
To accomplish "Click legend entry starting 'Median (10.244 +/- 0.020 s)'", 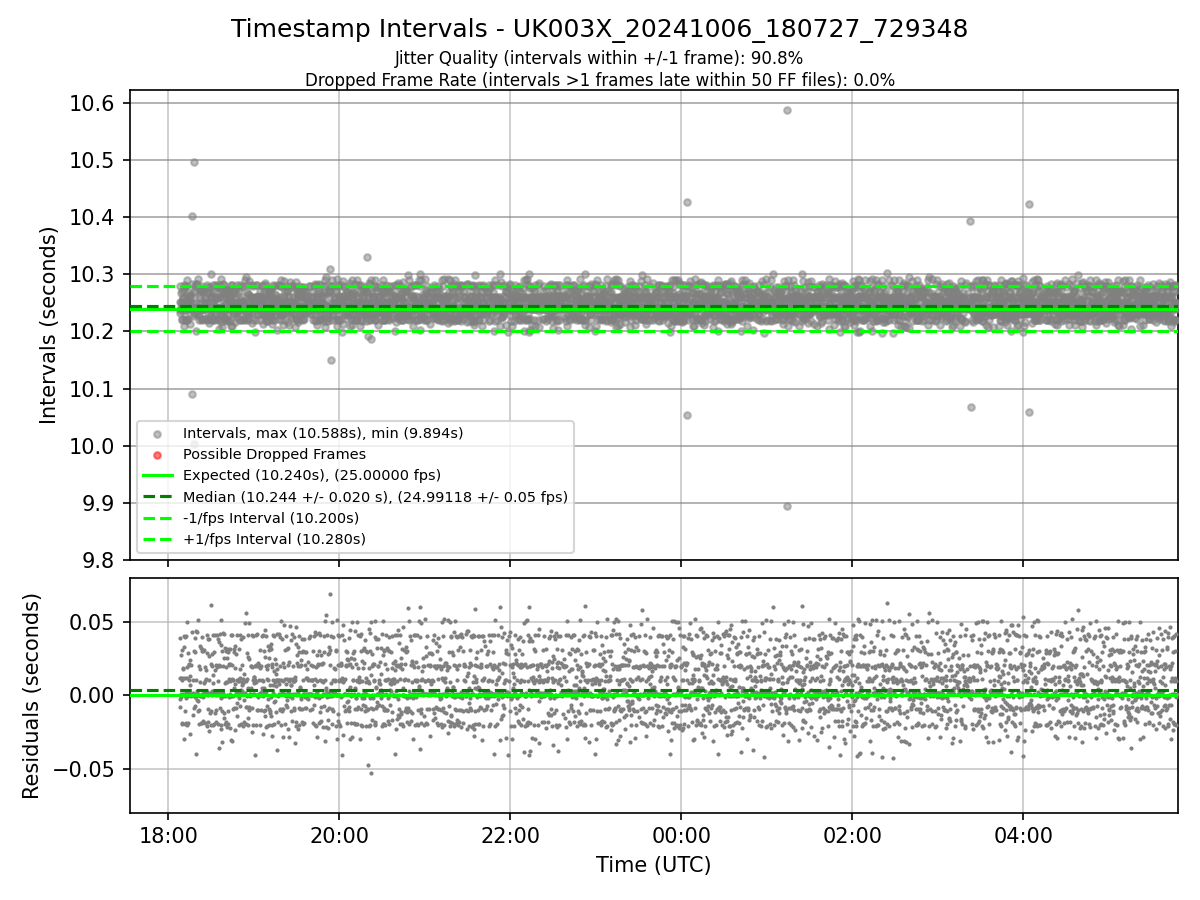I will (375, 496).
